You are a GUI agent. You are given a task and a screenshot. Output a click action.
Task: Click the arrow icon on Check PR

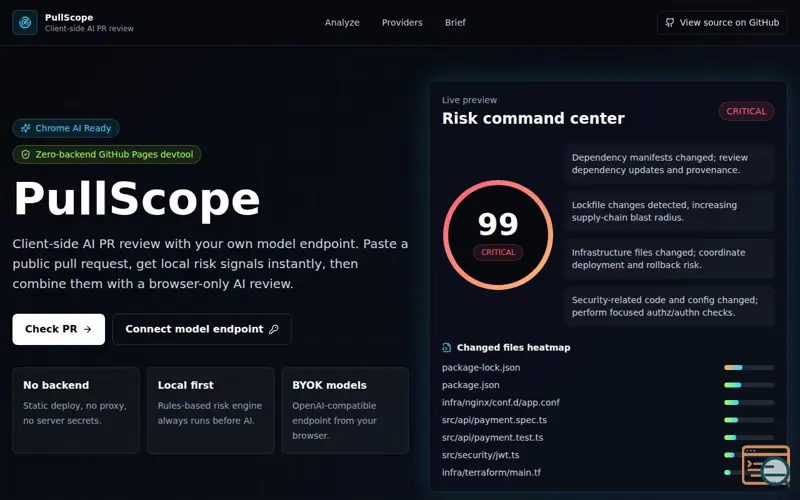tap(87, 329)
